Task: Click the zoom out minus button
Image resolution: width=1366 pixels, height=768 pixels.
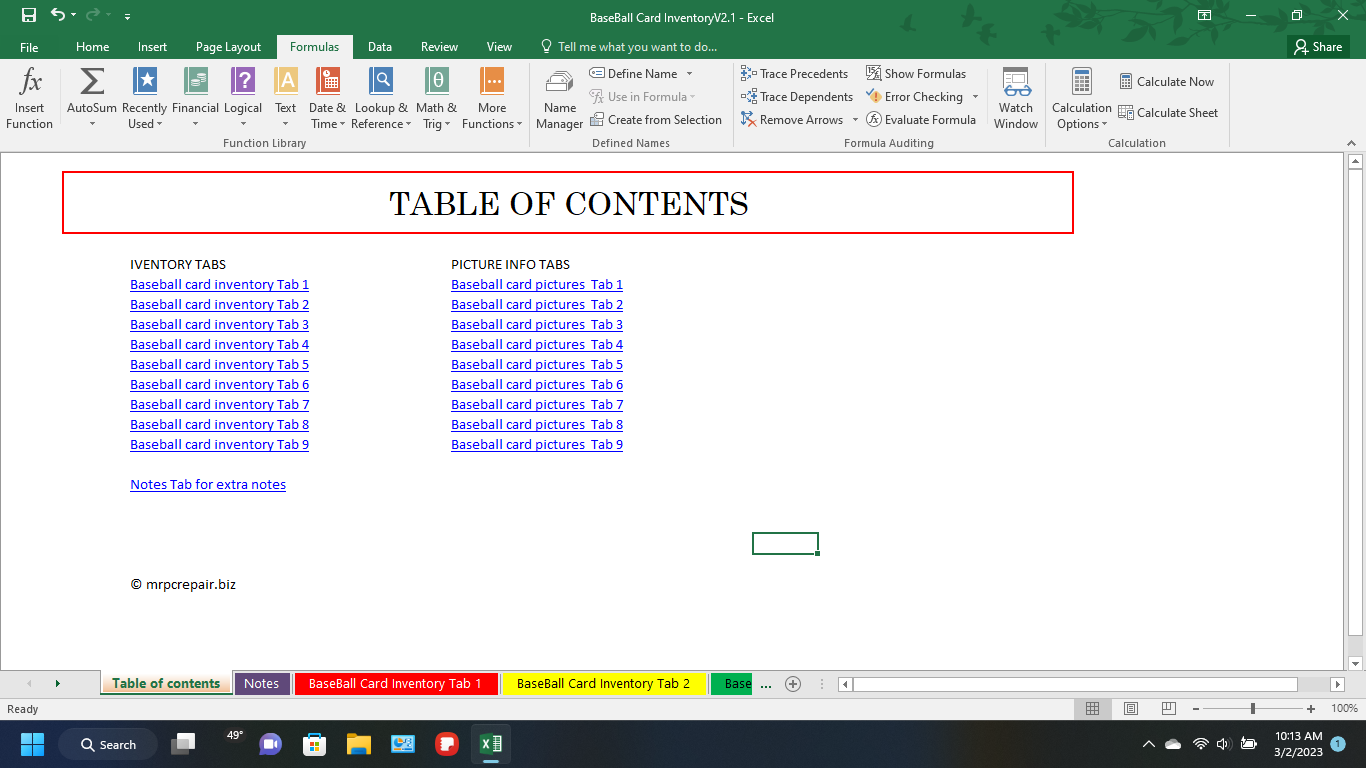Action: [1195, 709]
